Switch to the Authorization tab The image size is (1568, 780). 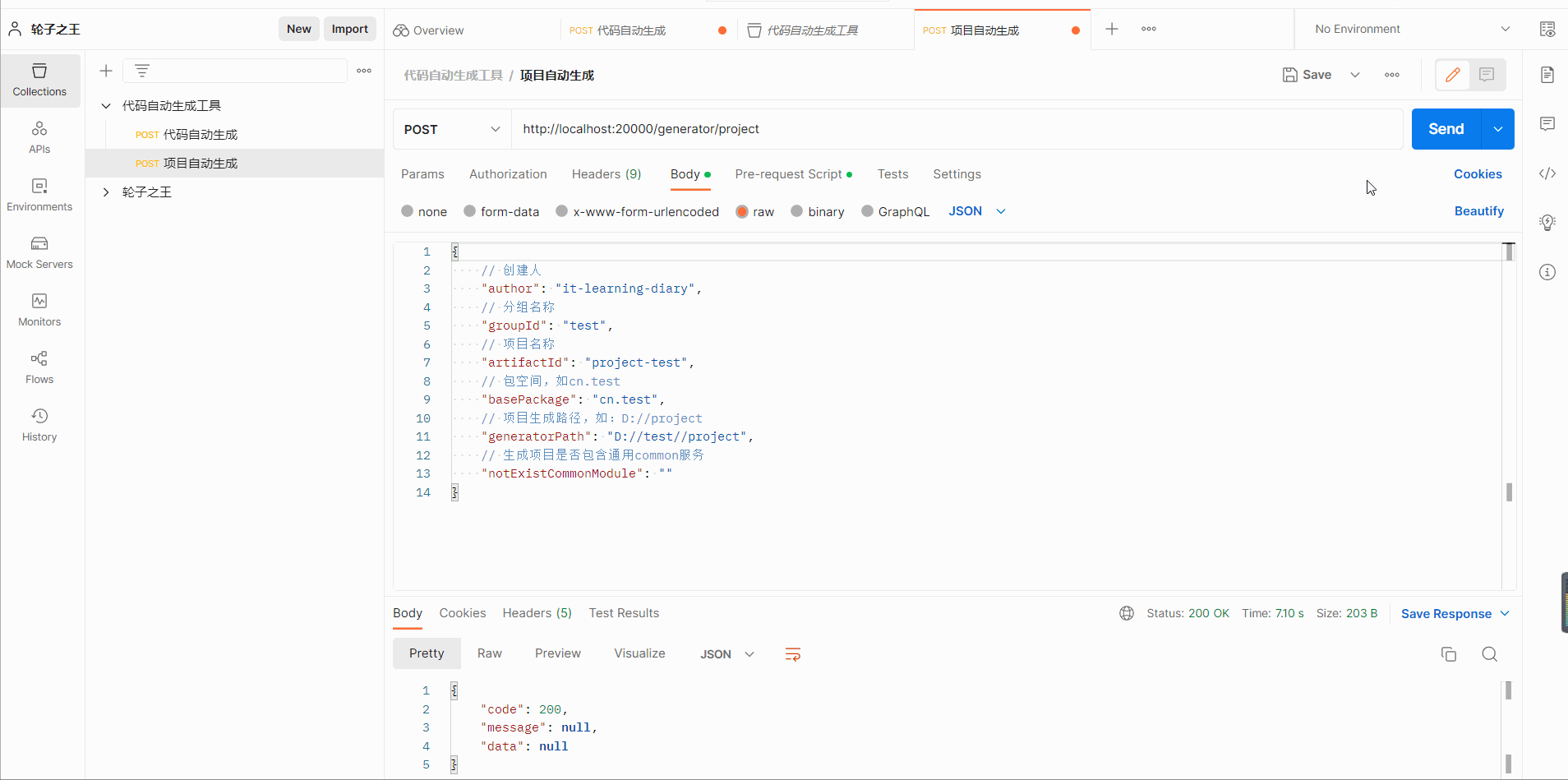pos(508,174)
